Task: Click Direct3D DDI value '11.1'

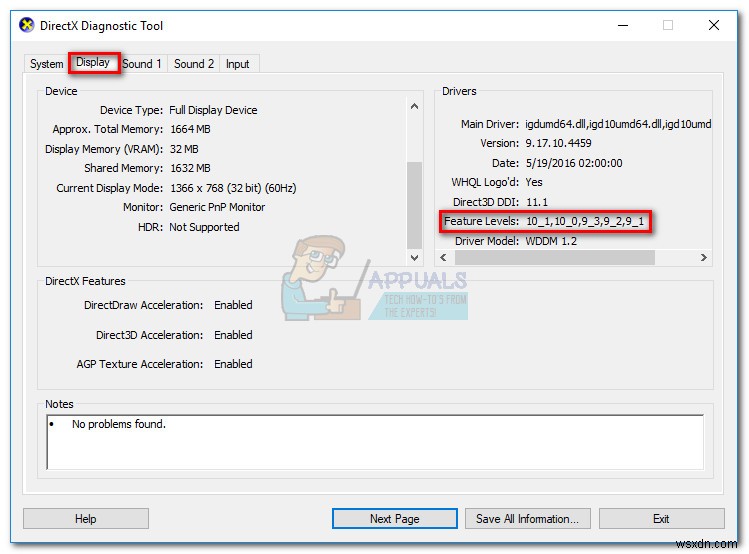Action: (x=537, y=202)
